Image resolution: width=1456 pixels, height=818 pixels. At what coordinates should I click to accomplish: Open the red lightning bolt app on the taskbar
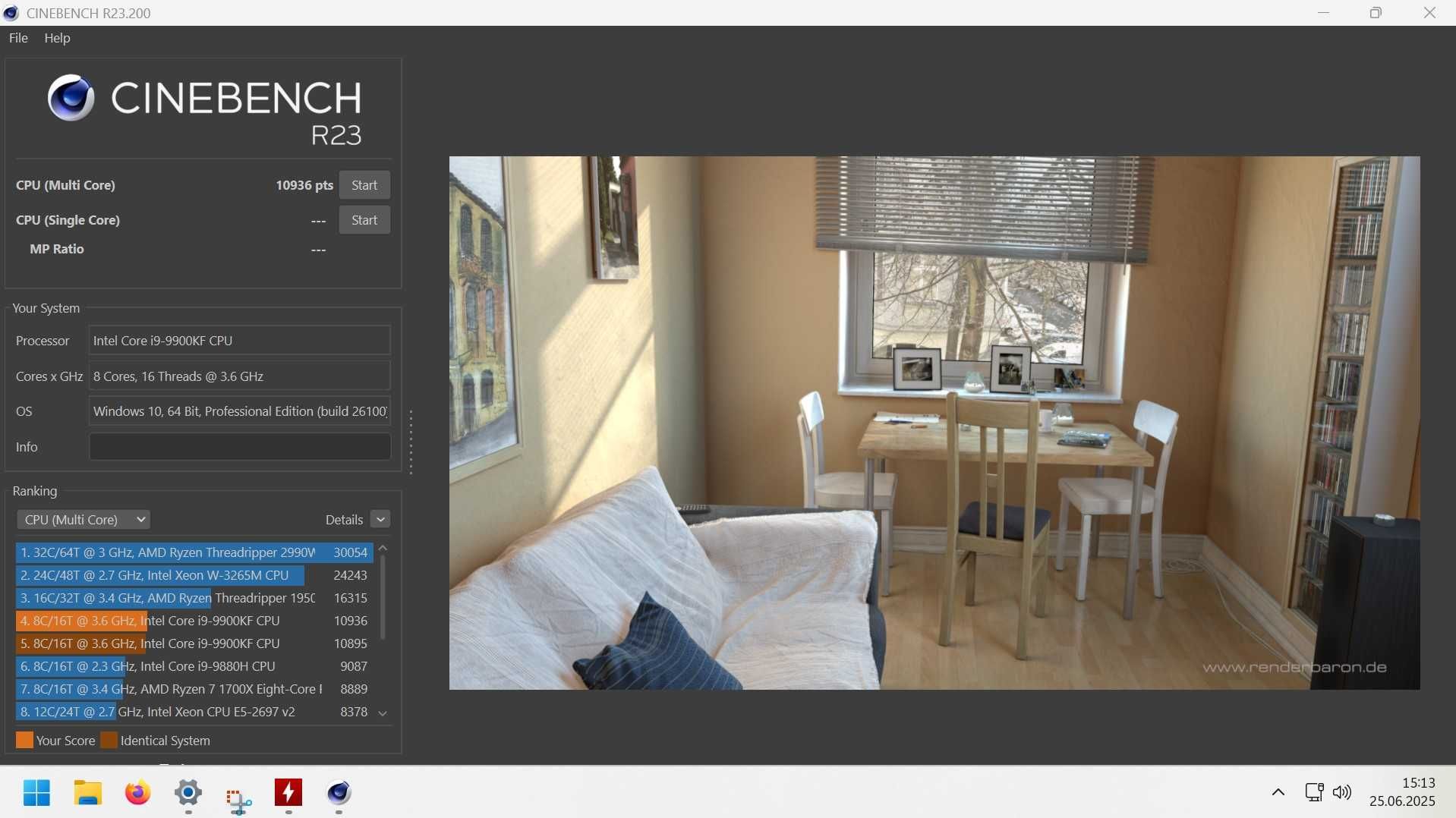(288, 793)
